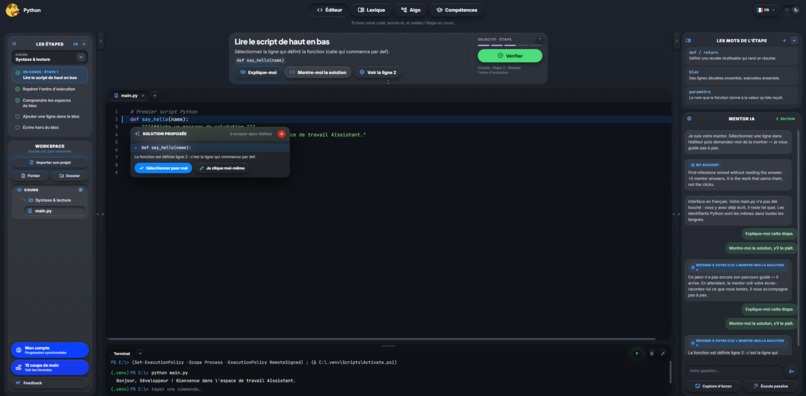This screenshot has width=806, height=396.
Task: Collapse Les mots de l'étape panel
Action: click(x=794, y=41)
